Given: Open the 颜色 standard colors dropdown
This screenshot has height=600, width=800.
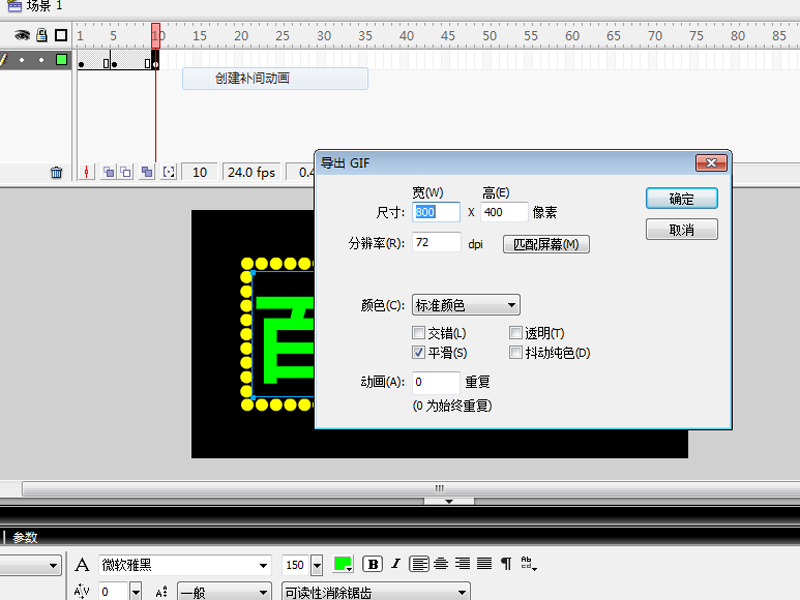Looking at the screenshot, I should pyautogui.click(x=466, y=305).
